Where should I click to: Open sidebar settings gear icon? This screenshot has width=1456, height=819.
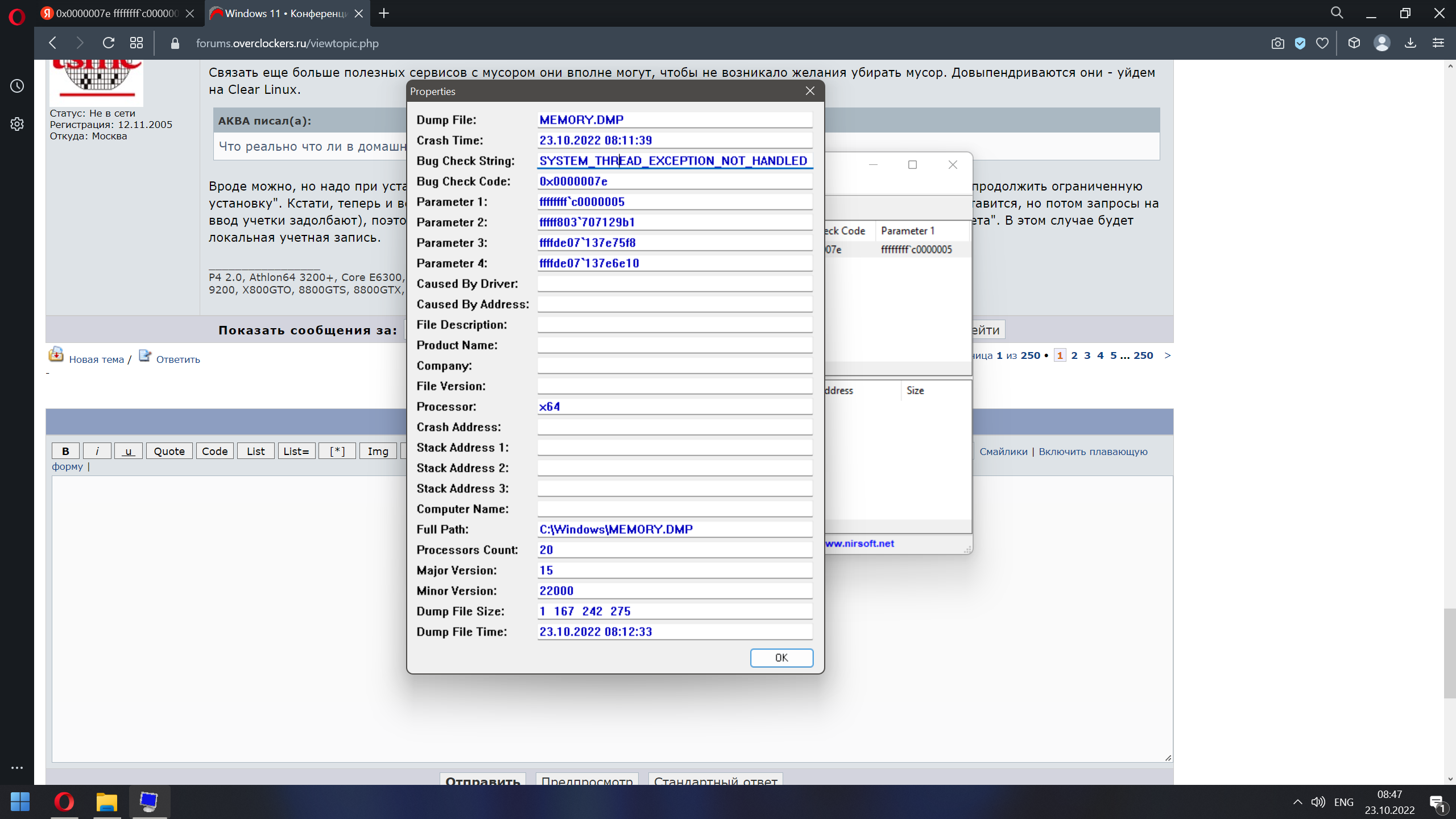[17, 124]
